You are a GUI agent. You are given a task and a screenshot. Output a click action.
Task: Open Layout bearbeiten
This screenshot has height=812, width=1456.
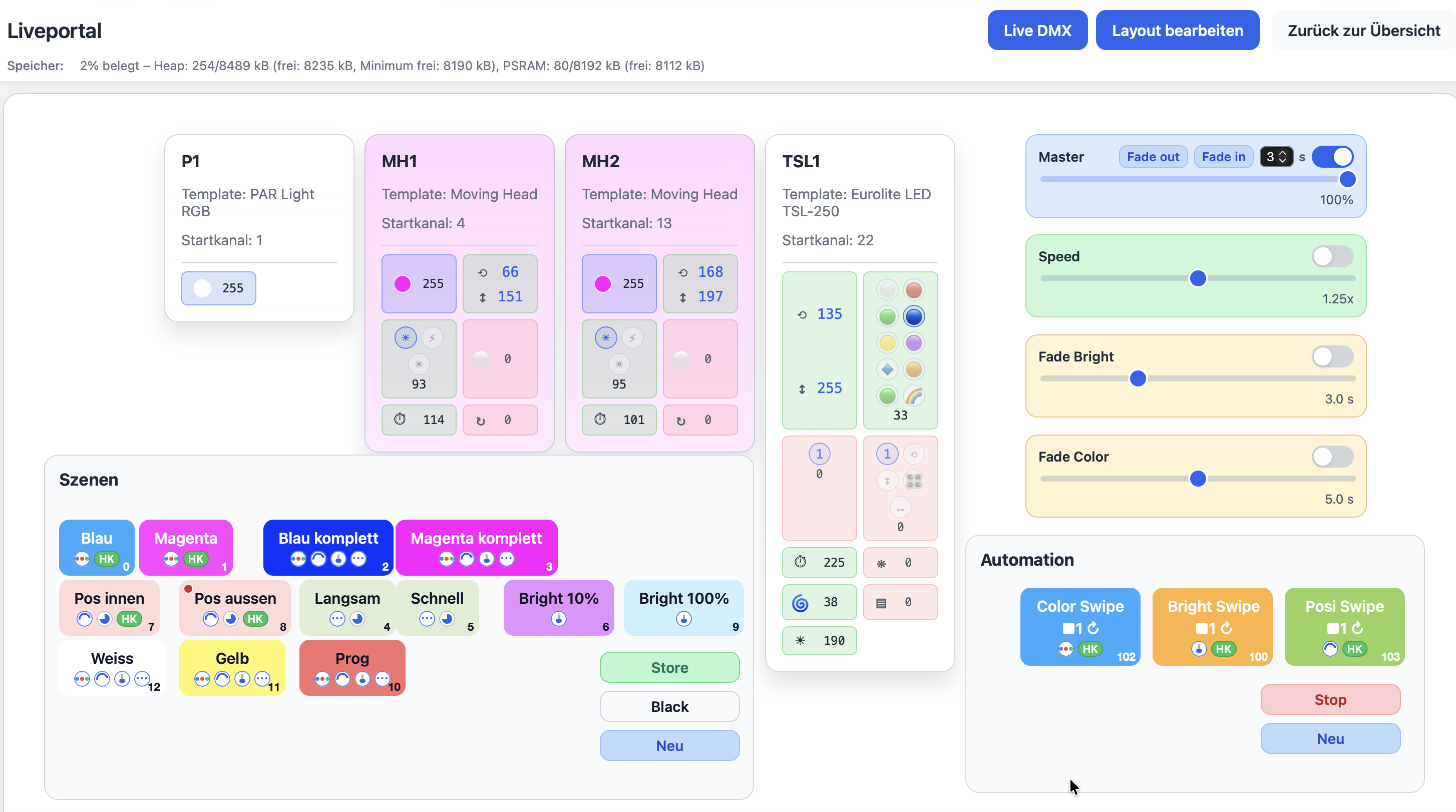[1177, 30]
